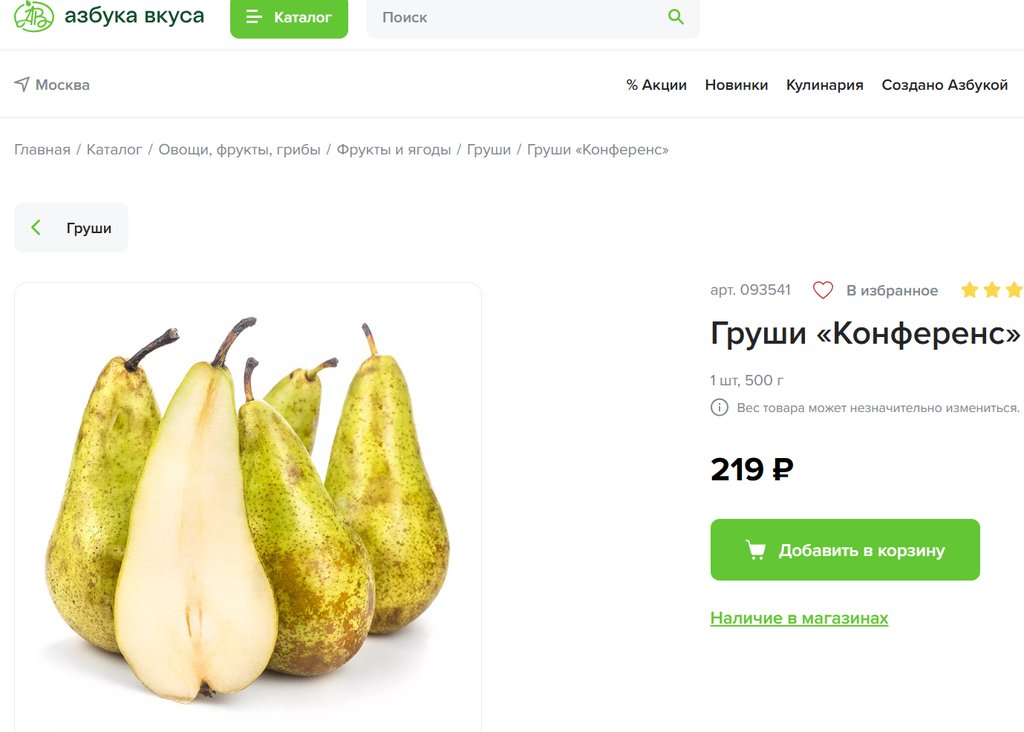Toggle В избранное for this product
Screen dimensions: 1024x732
[891, 291]
